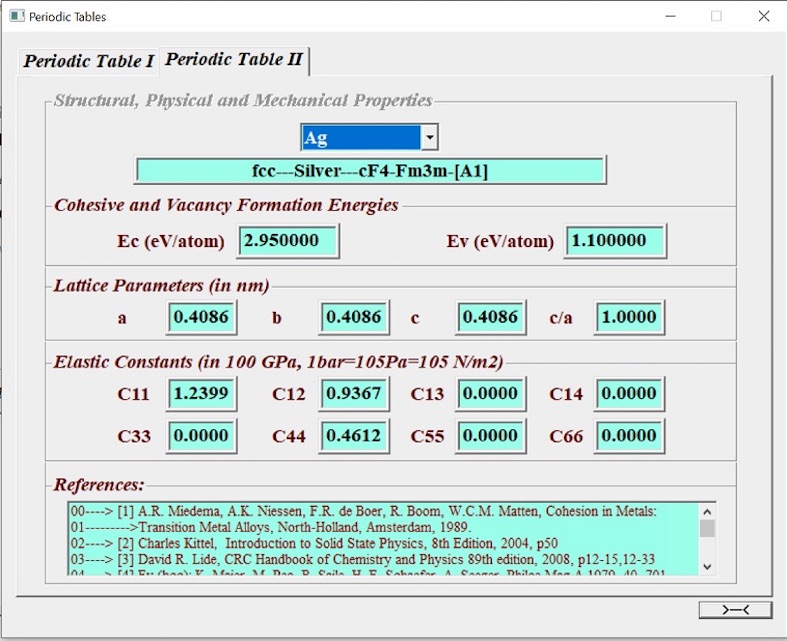Image resolution: width=787 pixels, height=641 pixels.
Task: Click the Periodic Tables window title icon
Action: (16, 16)
